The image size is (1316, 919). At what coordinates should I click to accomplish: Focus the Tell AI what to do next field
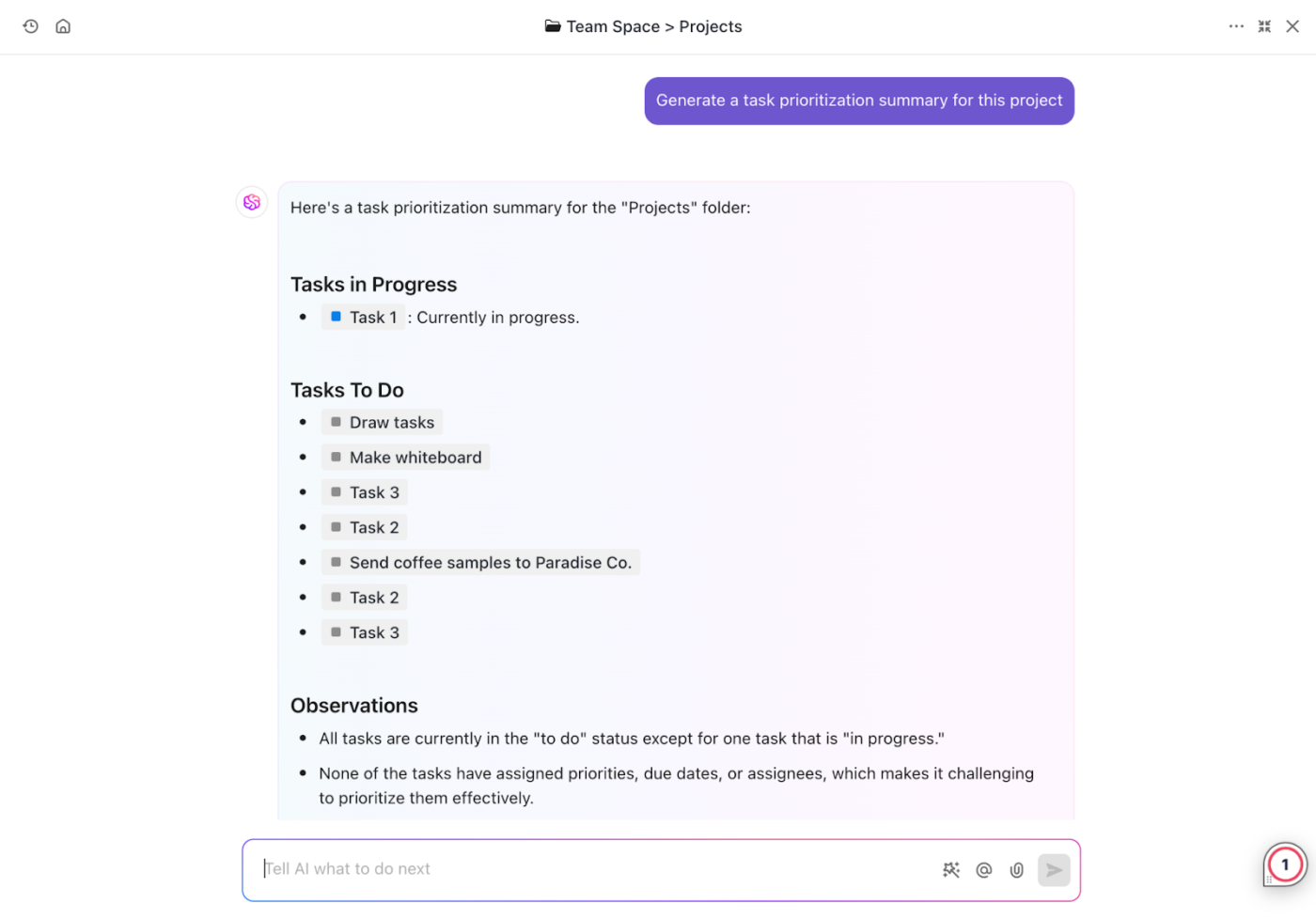pyautogui.click(x=592, y=869)
